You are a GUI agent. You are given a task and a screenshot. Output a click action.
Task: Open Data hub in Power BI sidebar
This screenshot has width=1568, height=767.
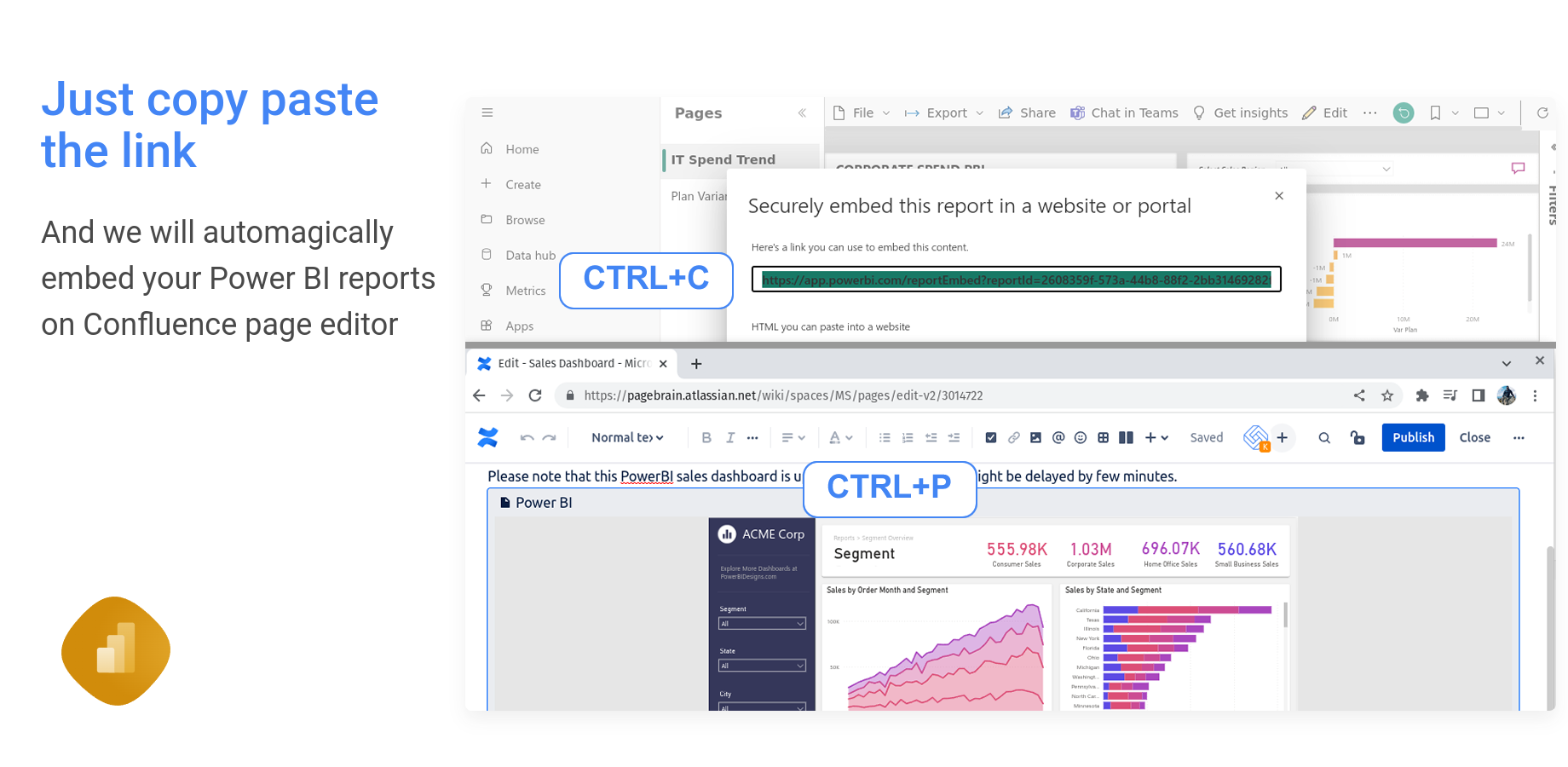click(x=518, y=255)
